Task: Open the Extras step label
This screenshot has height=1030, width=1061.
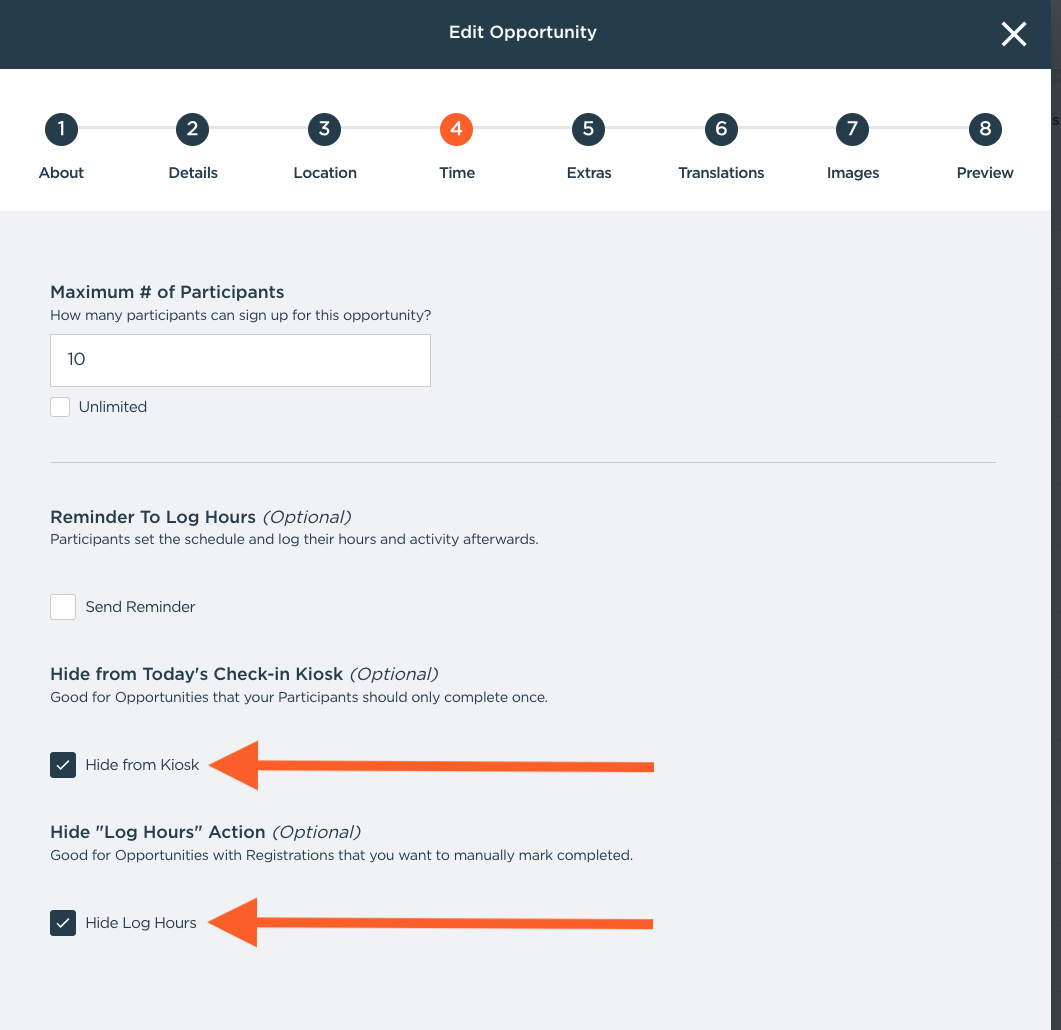Action: point(589,173)
